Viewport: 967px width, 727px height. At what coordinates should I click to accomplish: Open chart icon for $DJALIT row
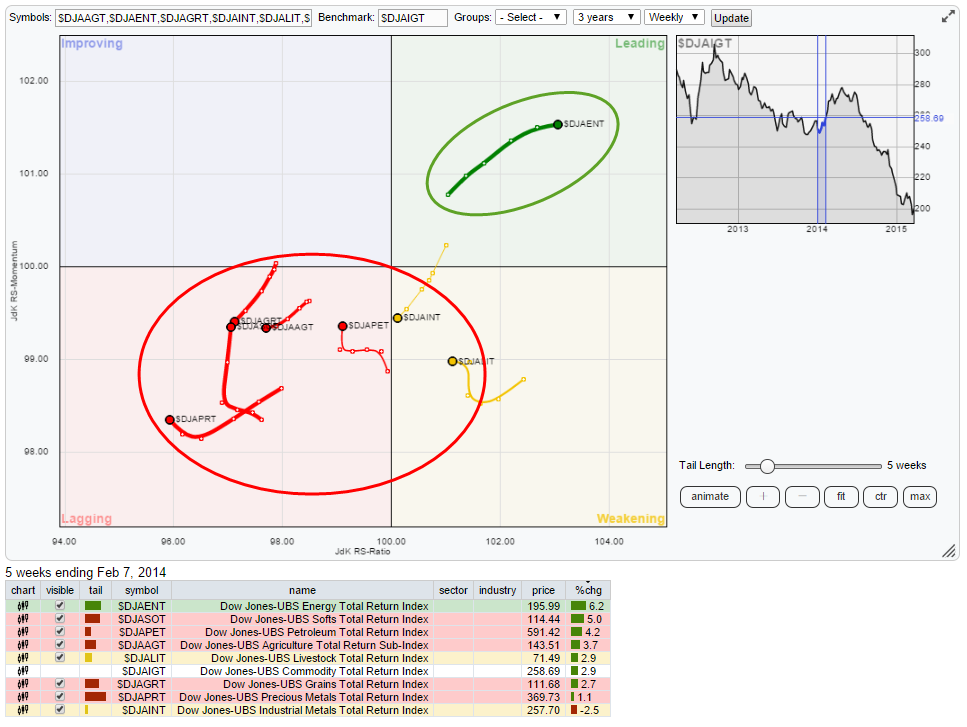[x=23, y=658]
